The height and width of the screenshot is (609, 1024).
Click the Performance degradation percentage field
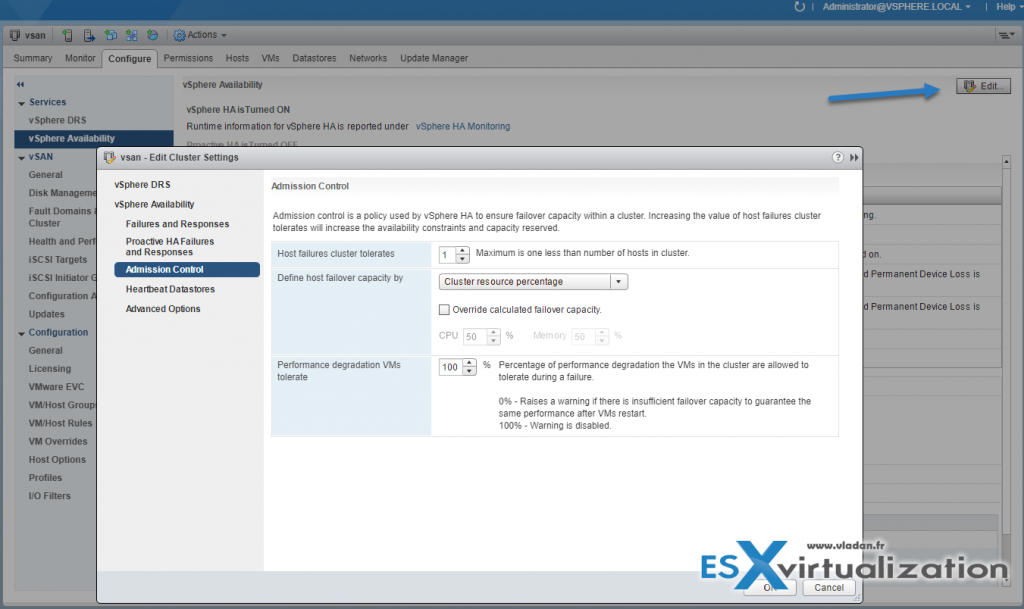[451, 367]
